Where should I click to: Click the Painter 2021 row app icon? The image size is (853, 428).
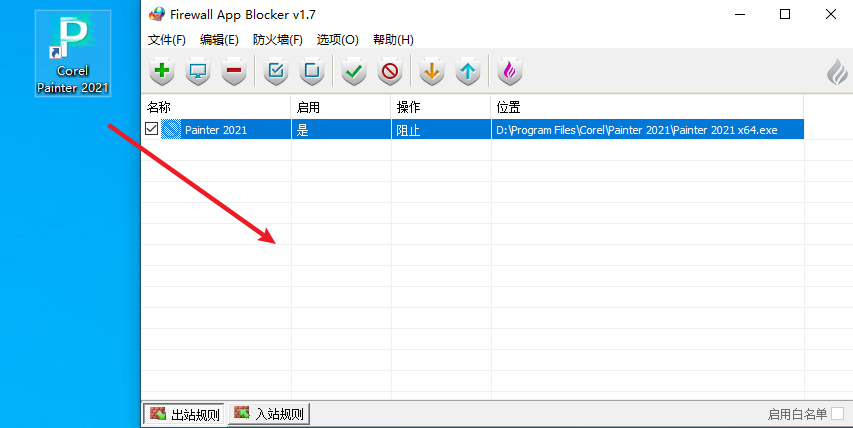pyautogui.click(x=171, y=129)
